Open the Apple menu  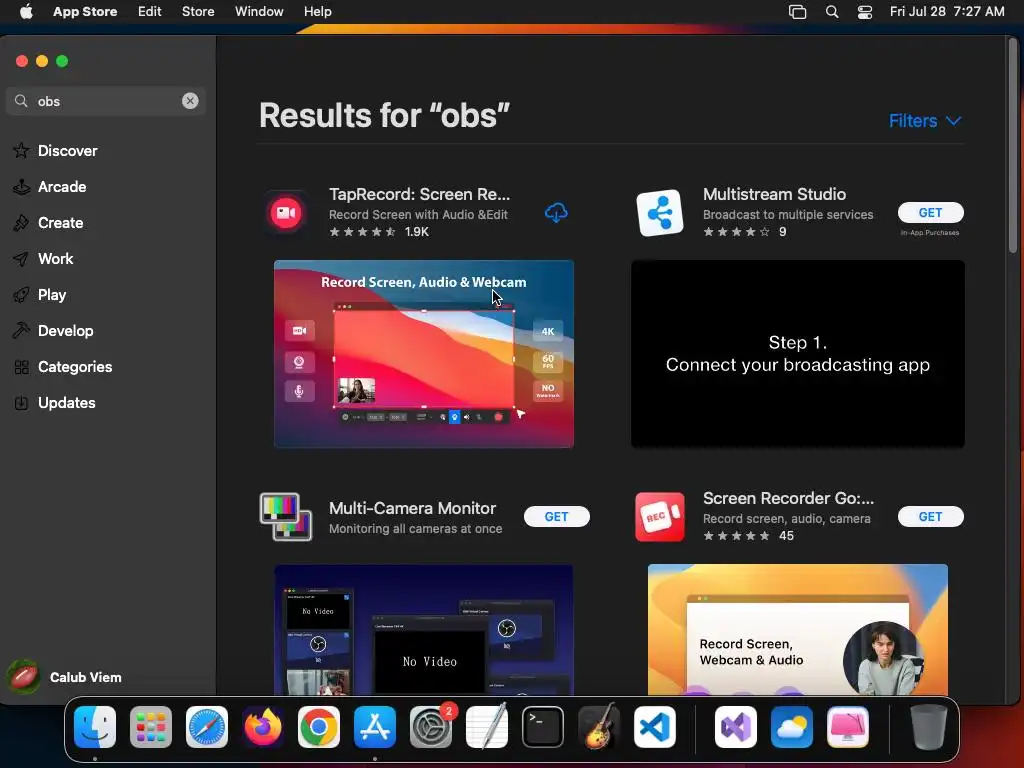point(26,11)
